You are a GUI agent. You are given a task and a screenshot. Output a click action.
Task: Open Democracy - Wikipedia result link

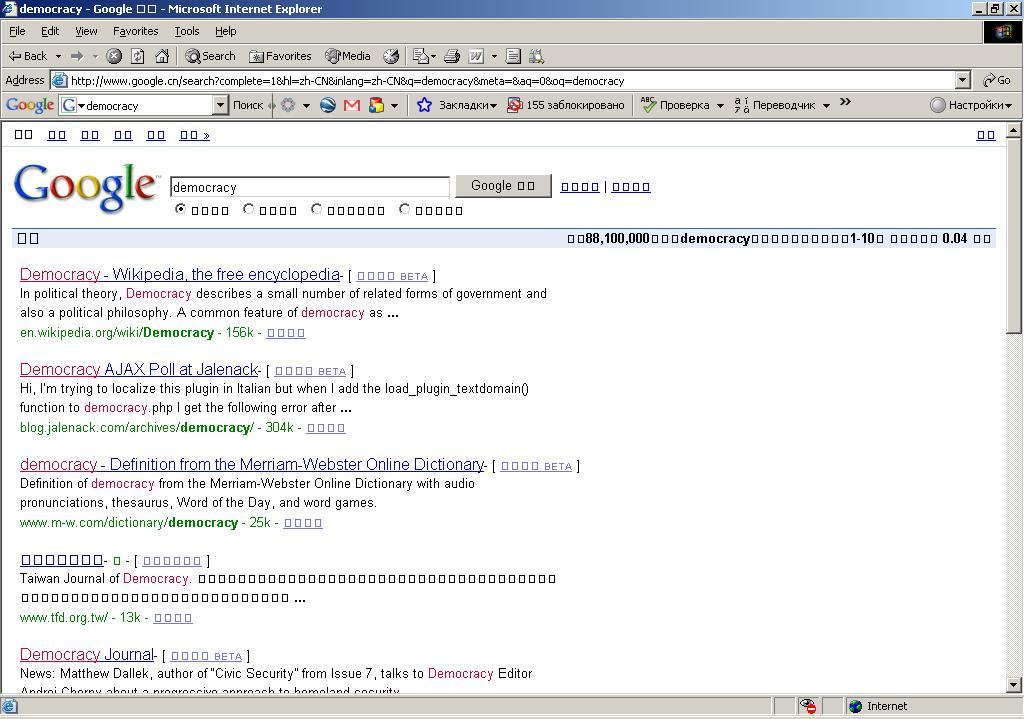pos(180,274)
